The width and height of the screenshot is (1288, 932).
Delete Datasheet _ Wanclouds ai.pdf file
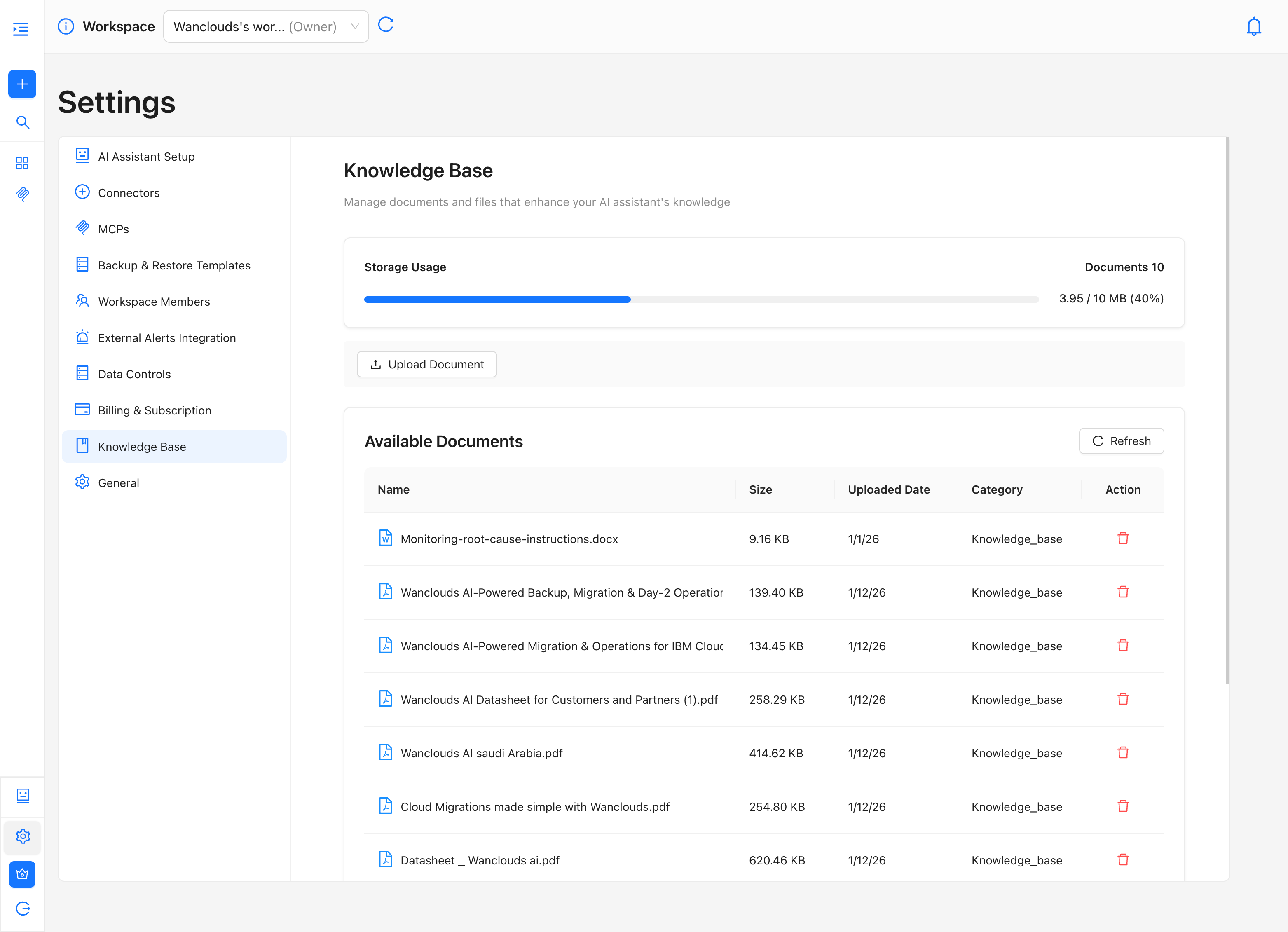pyautogui.click(x=1122, y=859)
